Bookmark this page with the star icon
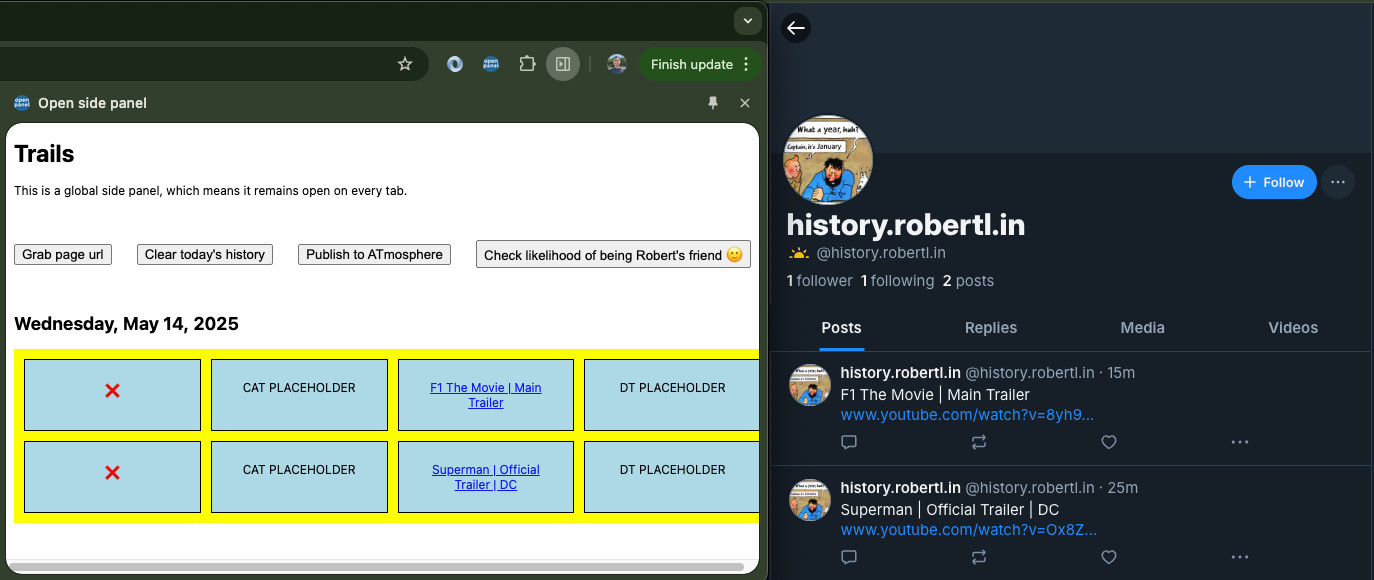This screenshot has width=1374, height=580. tap(405, 64)
